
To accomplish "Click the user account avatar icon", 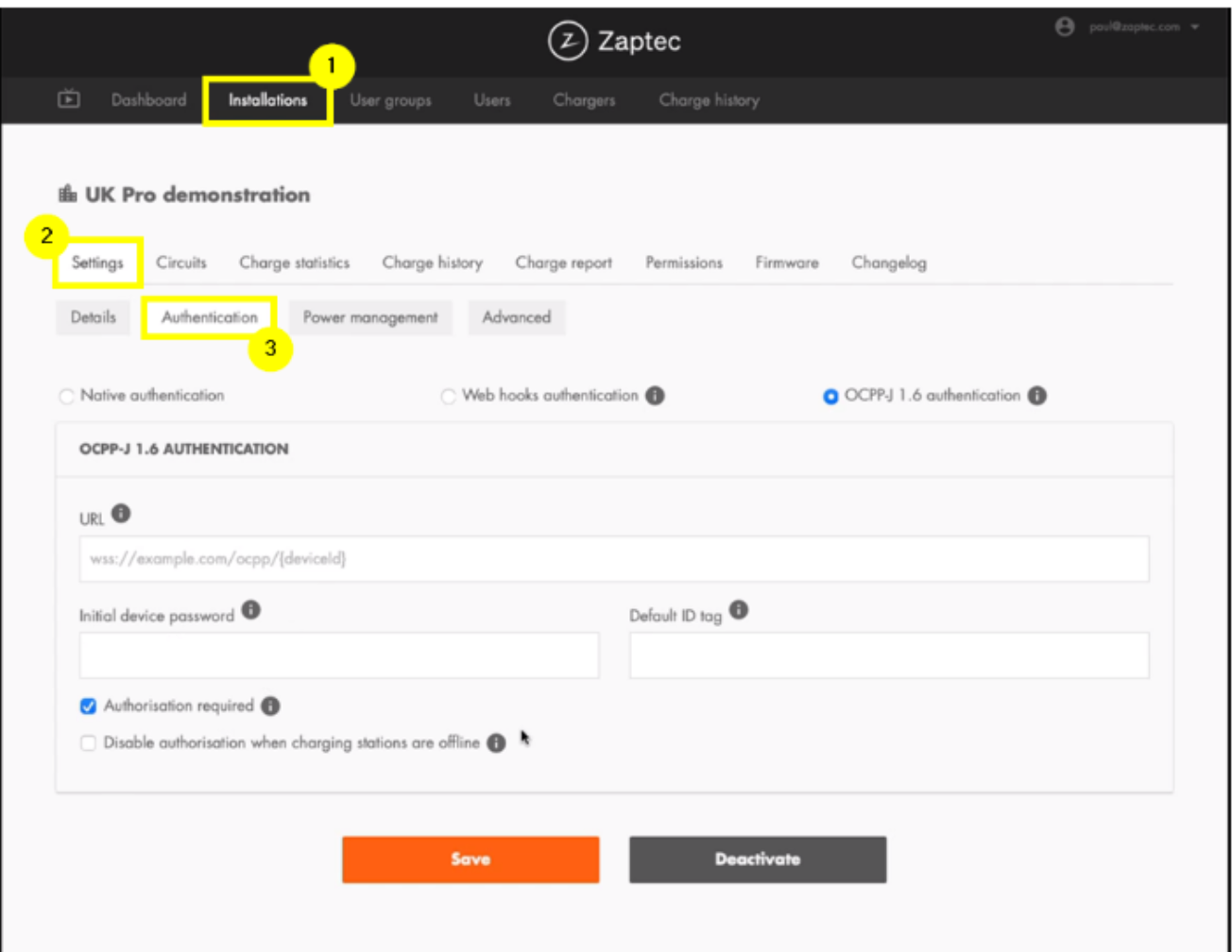I will coord(1065,26).
